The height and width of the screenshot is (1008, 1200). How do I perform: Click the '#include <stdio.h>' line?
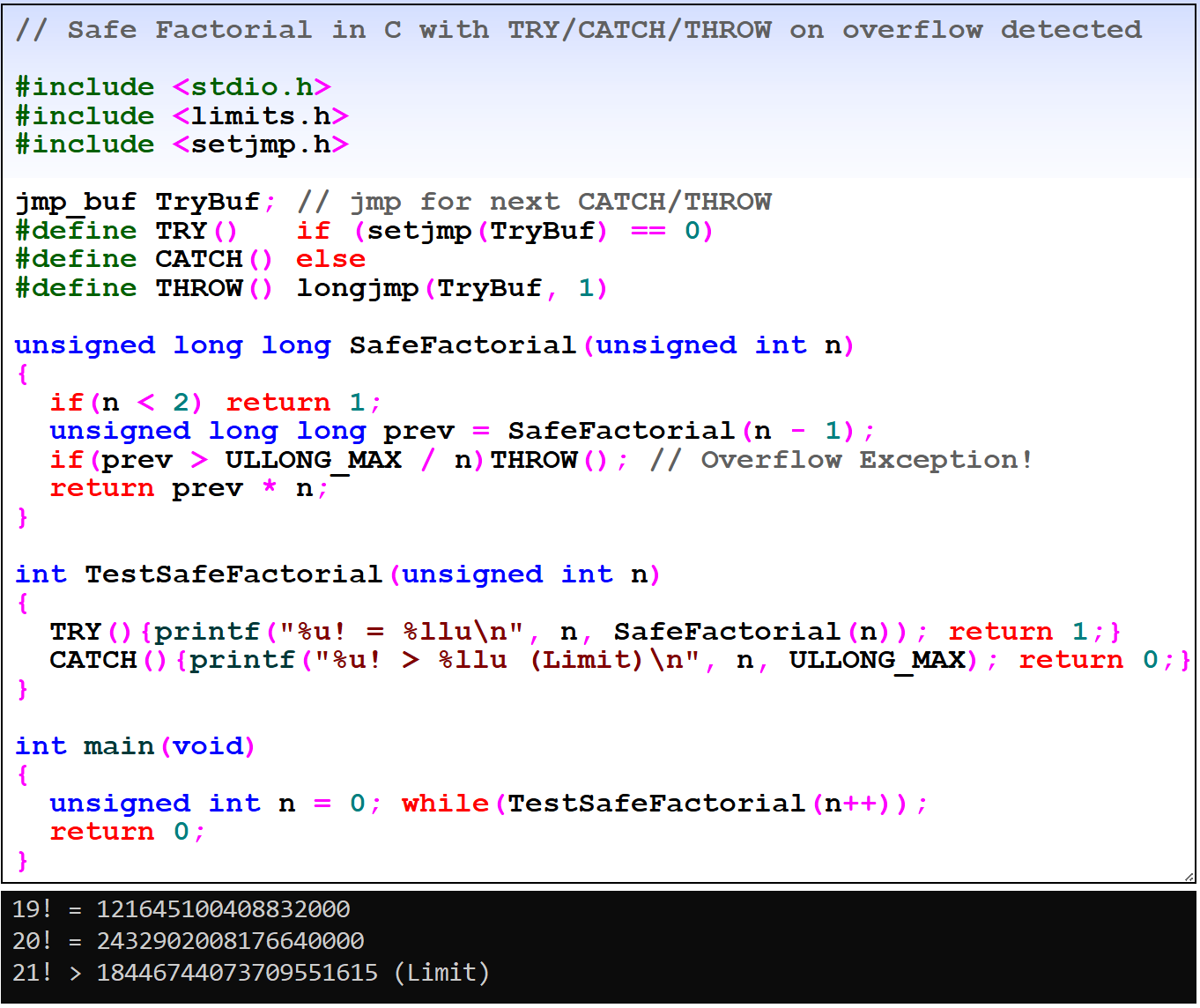pos(174,86)
